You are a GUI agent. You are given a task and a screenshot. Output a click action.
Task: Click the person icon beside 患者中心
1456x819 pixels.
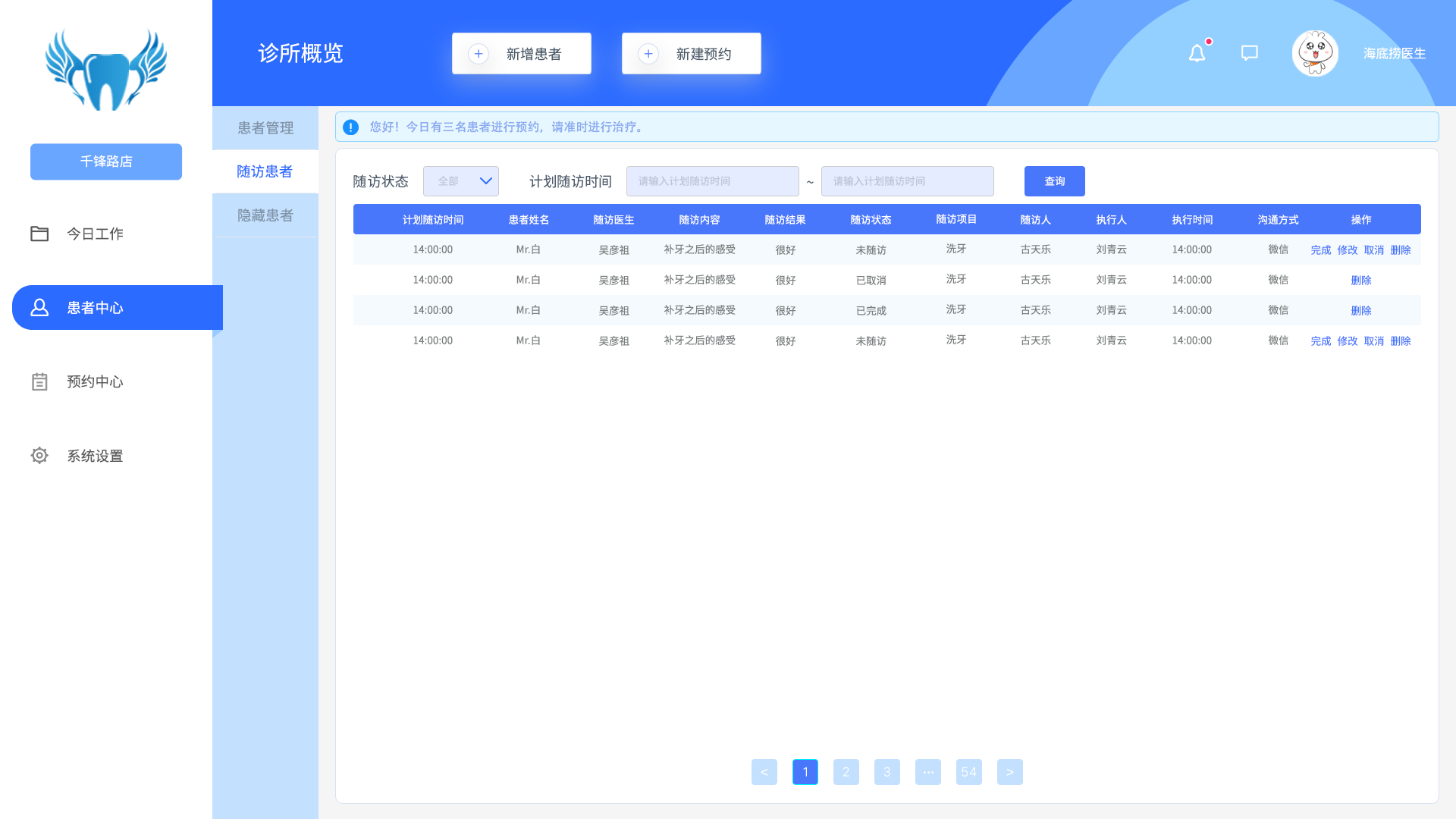(x=39, y=307)
